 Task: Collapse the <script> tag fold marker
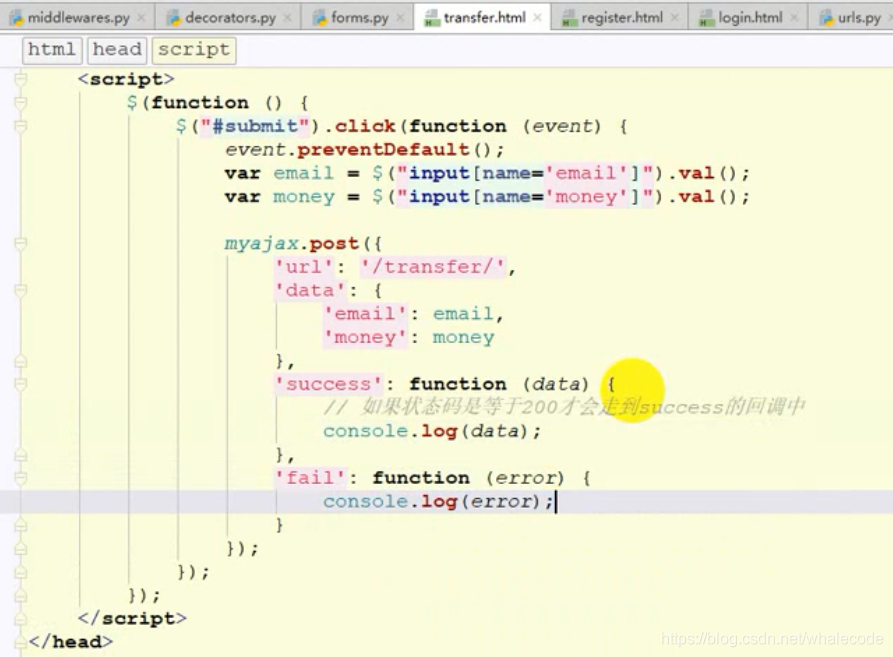(21, 79)
